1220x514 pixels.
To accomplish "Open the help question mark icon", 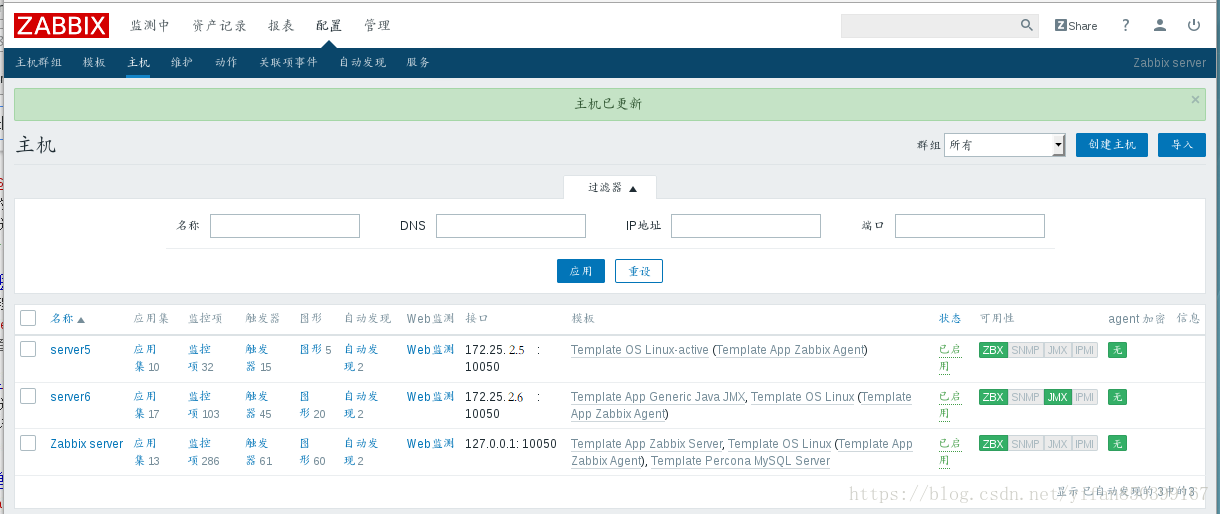I will click(1126, 25).
